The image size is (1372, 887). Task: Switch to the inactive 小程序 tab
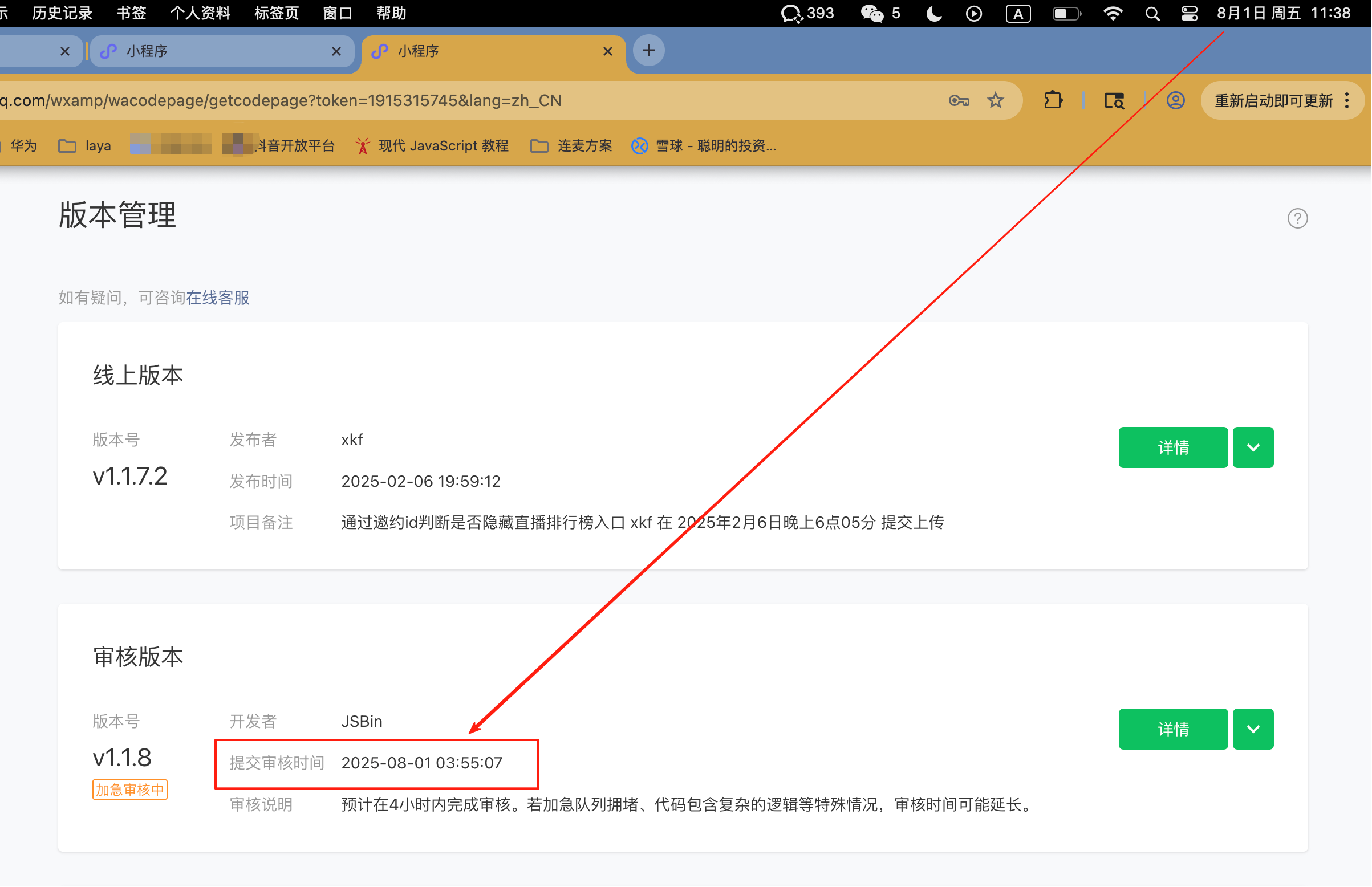(219, 51)
